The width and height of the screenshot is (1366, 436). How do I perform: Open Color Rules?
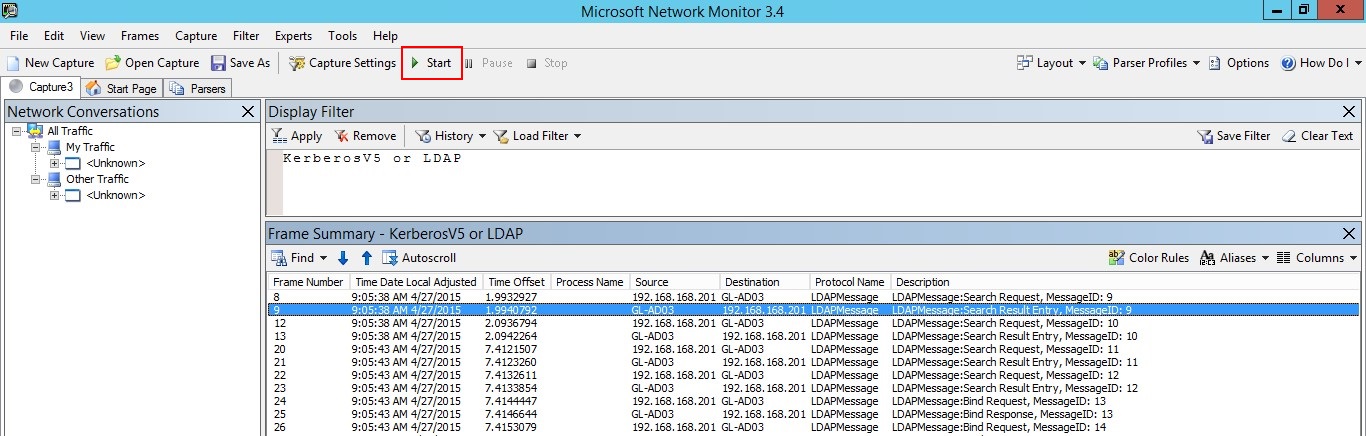[x=1149, y=258]
